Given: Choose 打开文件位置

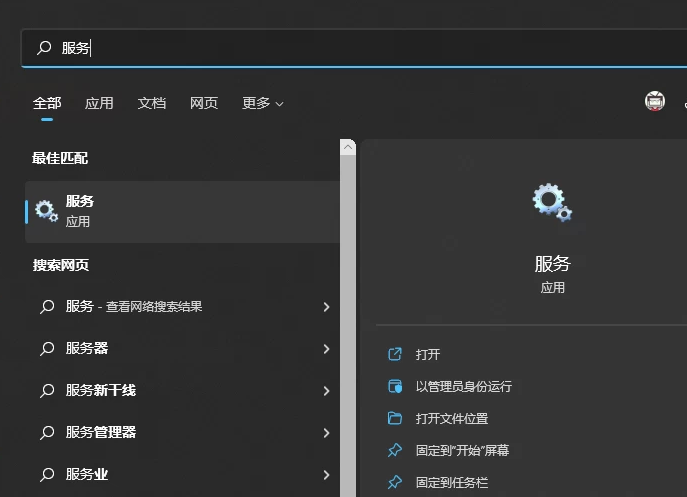Looking at the screenshot, I should pyautogui.click(x=452, y=419).
